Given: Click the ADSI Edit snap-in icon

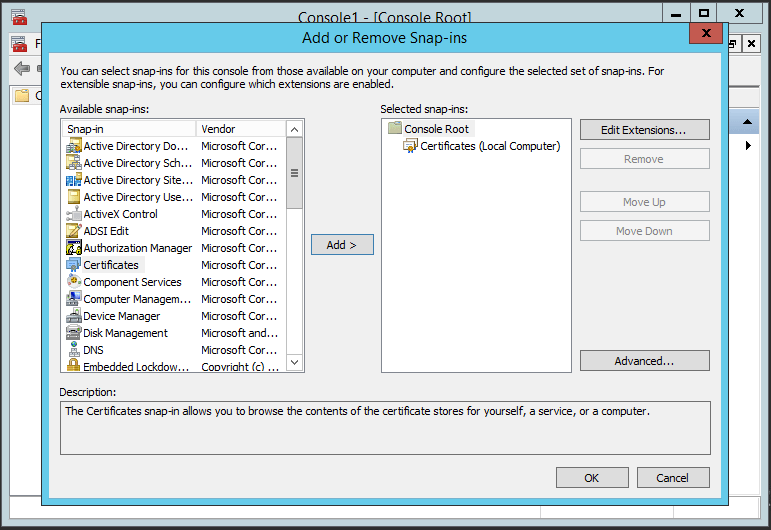Looking at the screenshot, I should 73,231.
